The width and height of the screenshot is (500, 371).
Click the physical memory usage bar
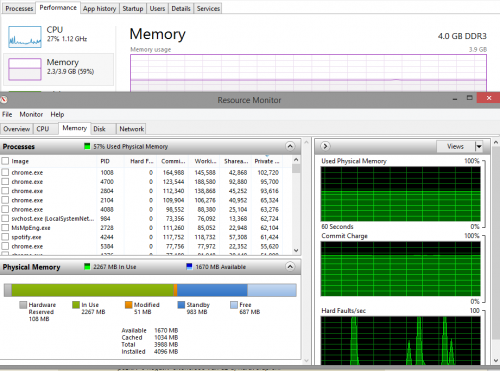150,290
